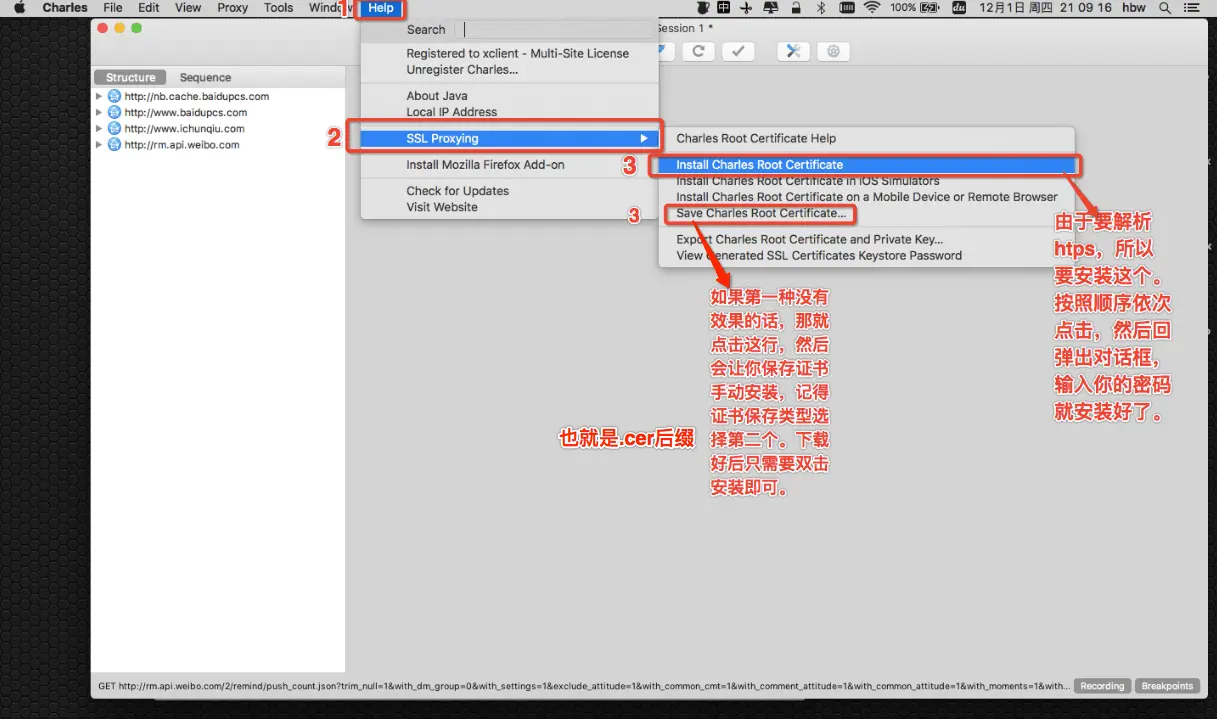The height and width of the screenshot is (719, 1217).
Task: Choose Install Root Certificate on Mobile Device
Action: point(866,197)
